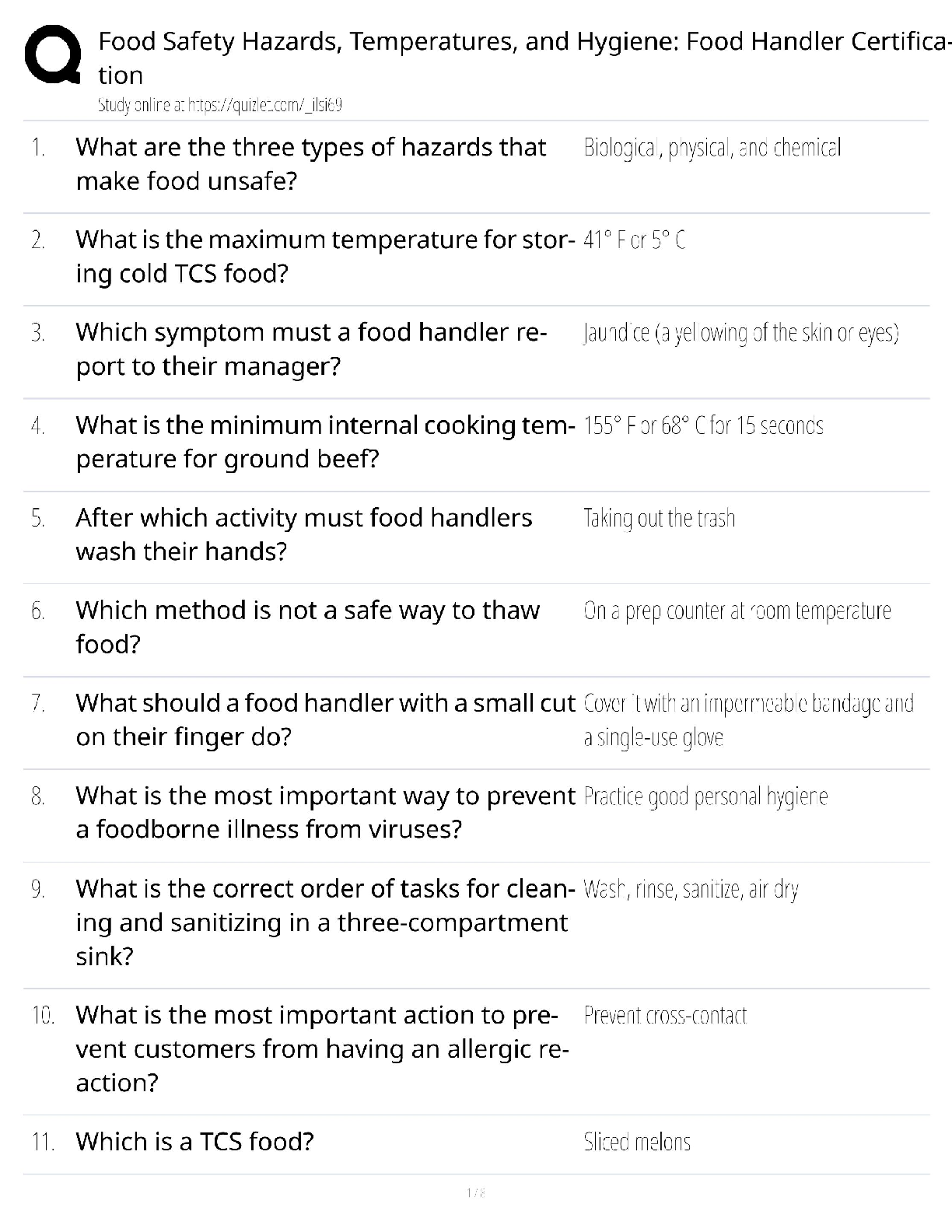The height and width of the screenshot is (1232, 952).
Task: Click the ground beef cooking temperature question
Action: point(324,441)
